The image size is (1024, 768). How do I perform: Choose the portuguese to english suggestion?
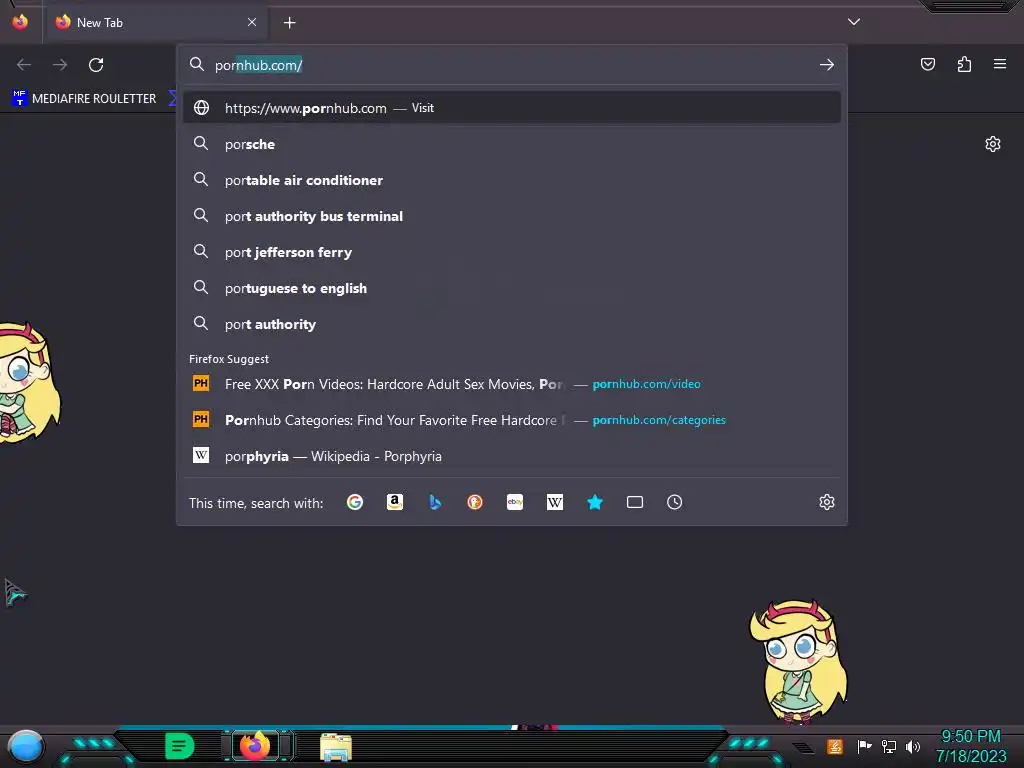pyautogui.click(x=512, y=288)
